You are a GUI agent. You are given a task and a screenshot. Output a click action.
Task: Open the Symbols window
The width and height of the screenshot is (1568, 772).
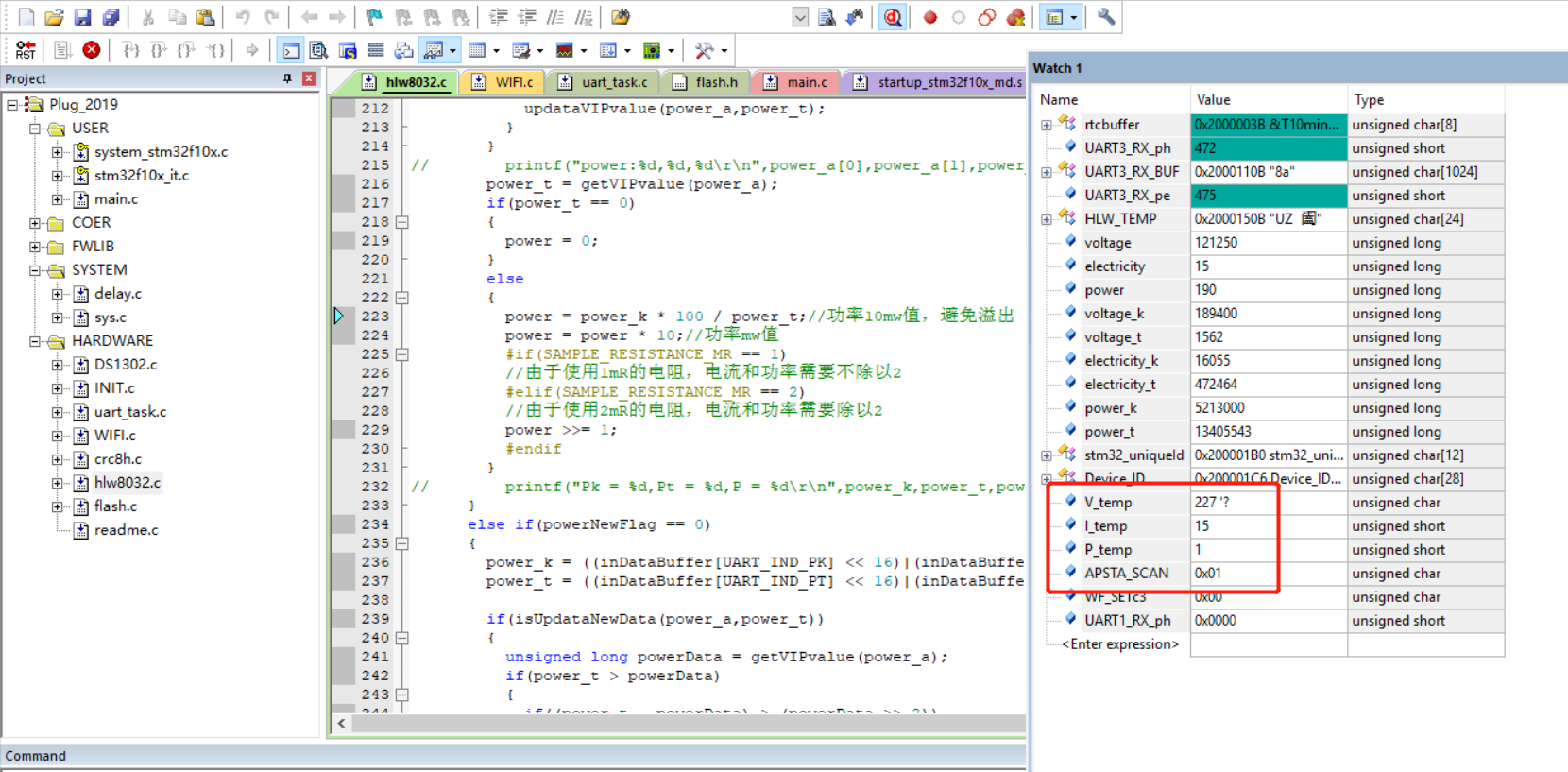click(x=348, y=50)
